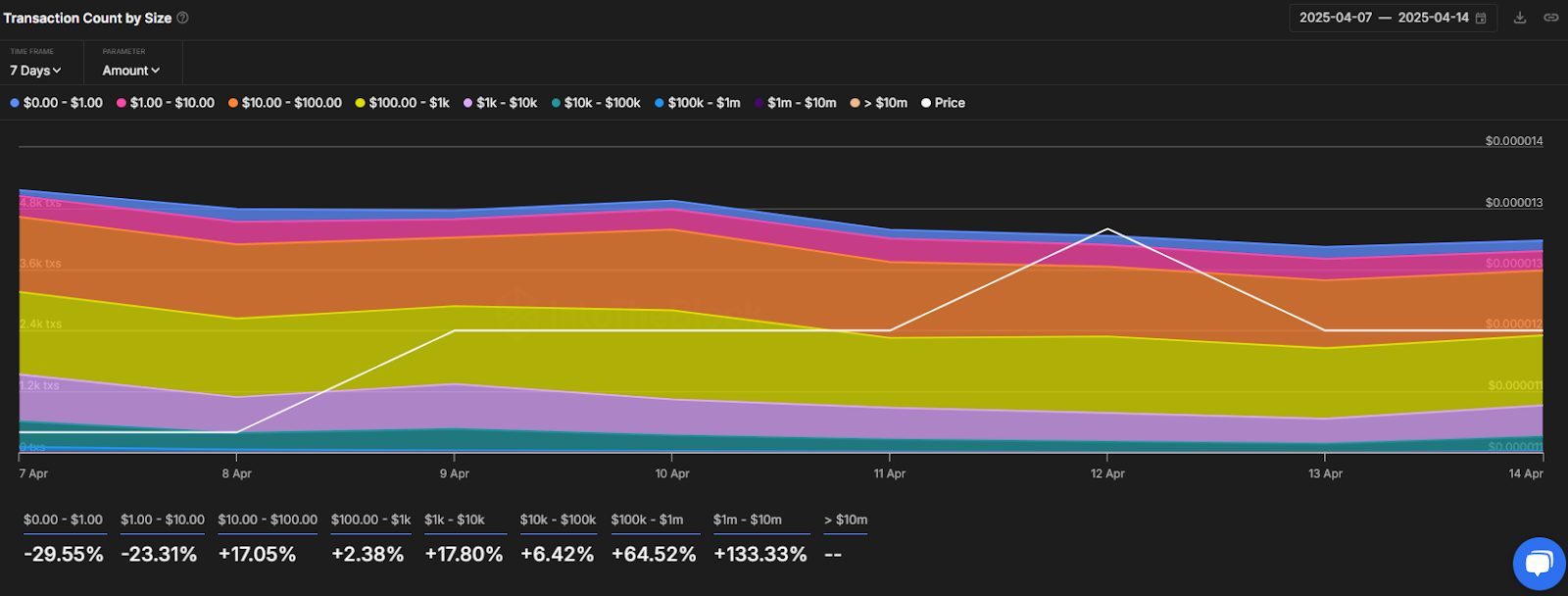Open the 2025-04-07 — 2025-04-14 date picker

(1383, 18)
